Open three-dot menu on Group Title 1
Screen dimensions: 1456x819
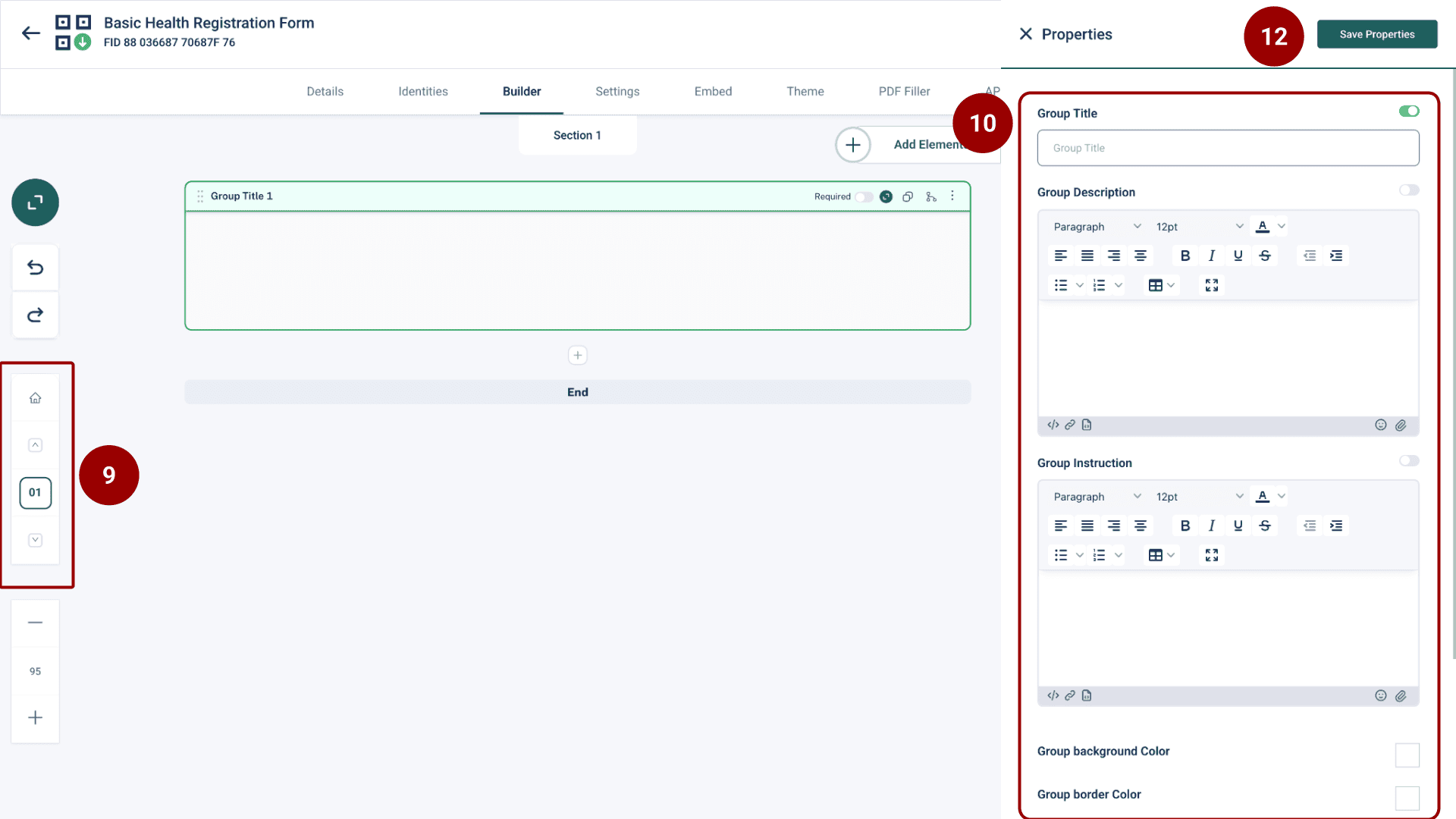(x=952, y=196)
